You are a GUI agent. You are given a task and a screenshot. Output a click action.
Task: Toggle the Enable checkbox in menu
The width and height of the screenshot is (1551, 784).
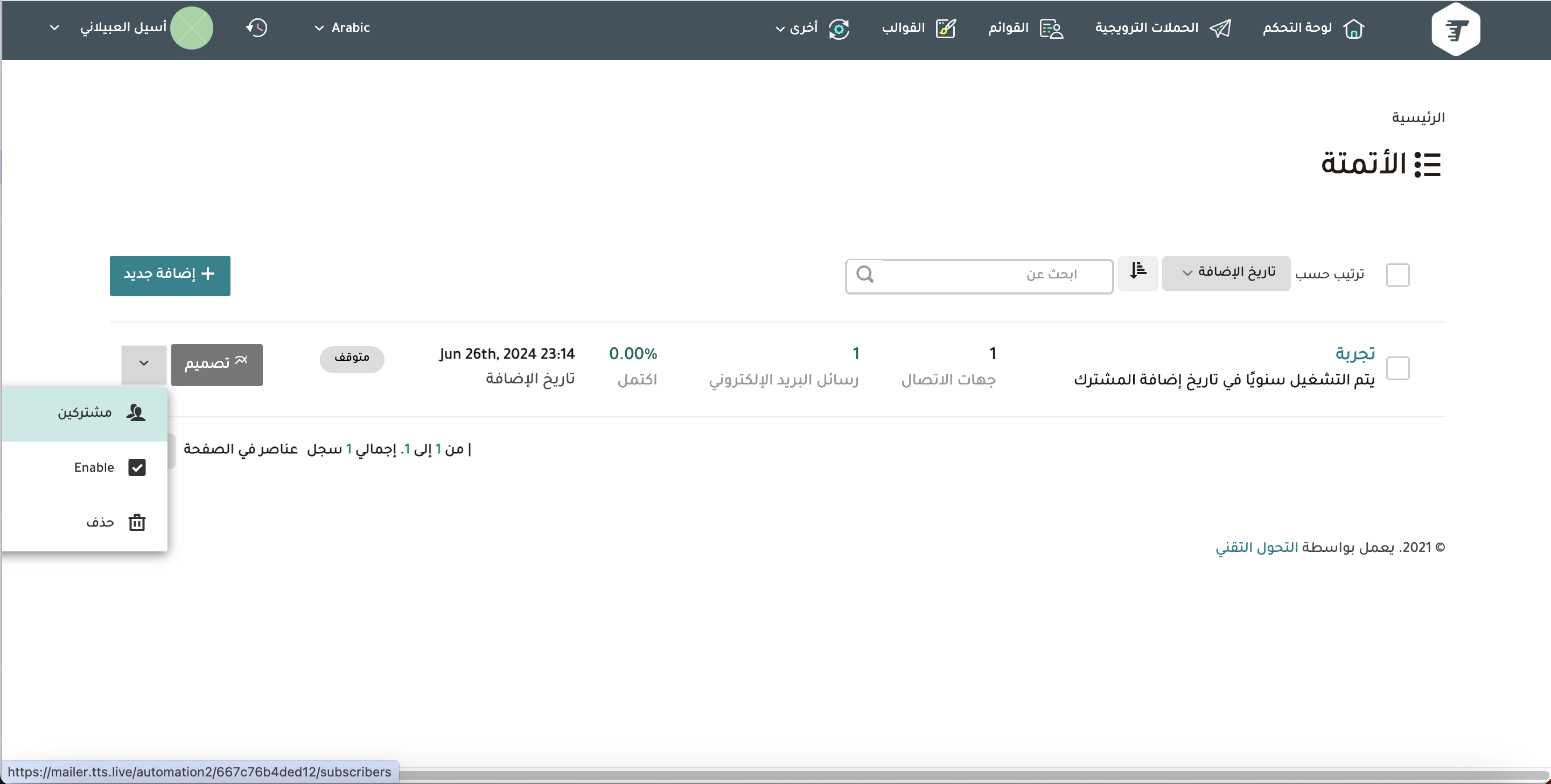(x=137, y=467)
